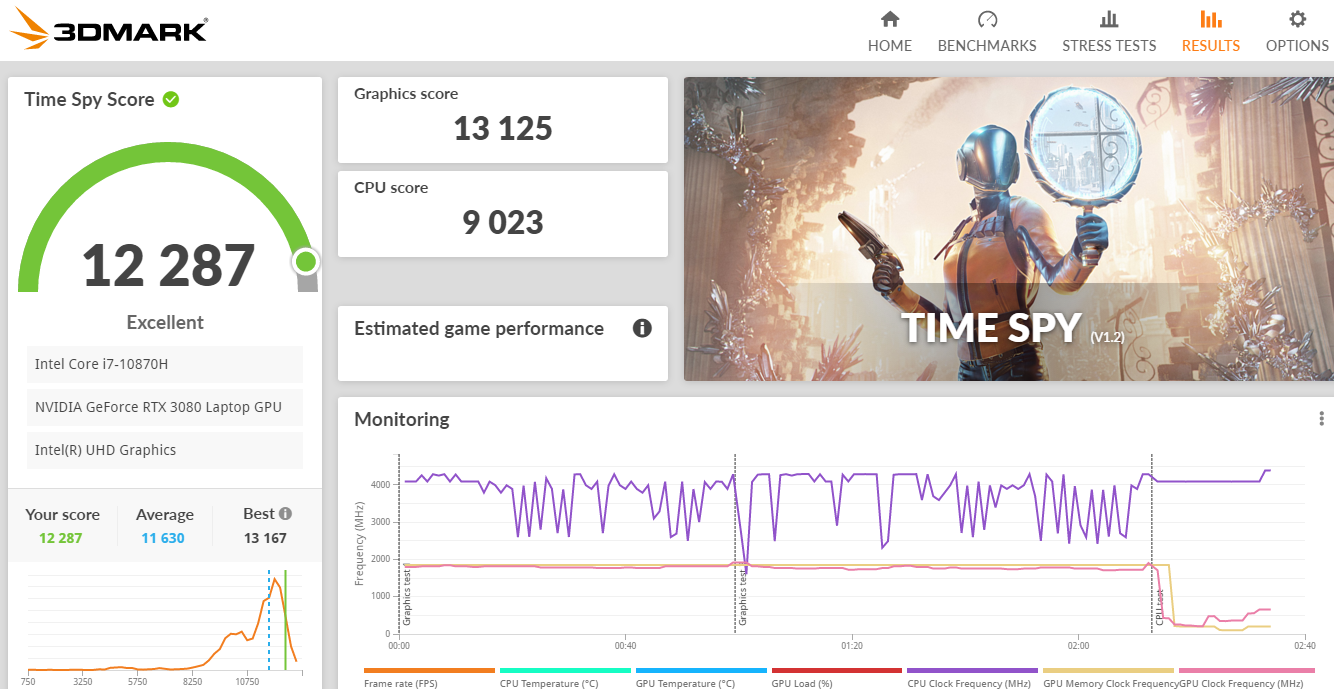Image resolution: width=1334 pixels, height=689 pixels.
Task: Click the Best score value 13 167
Action: click(x=265, y=538)
